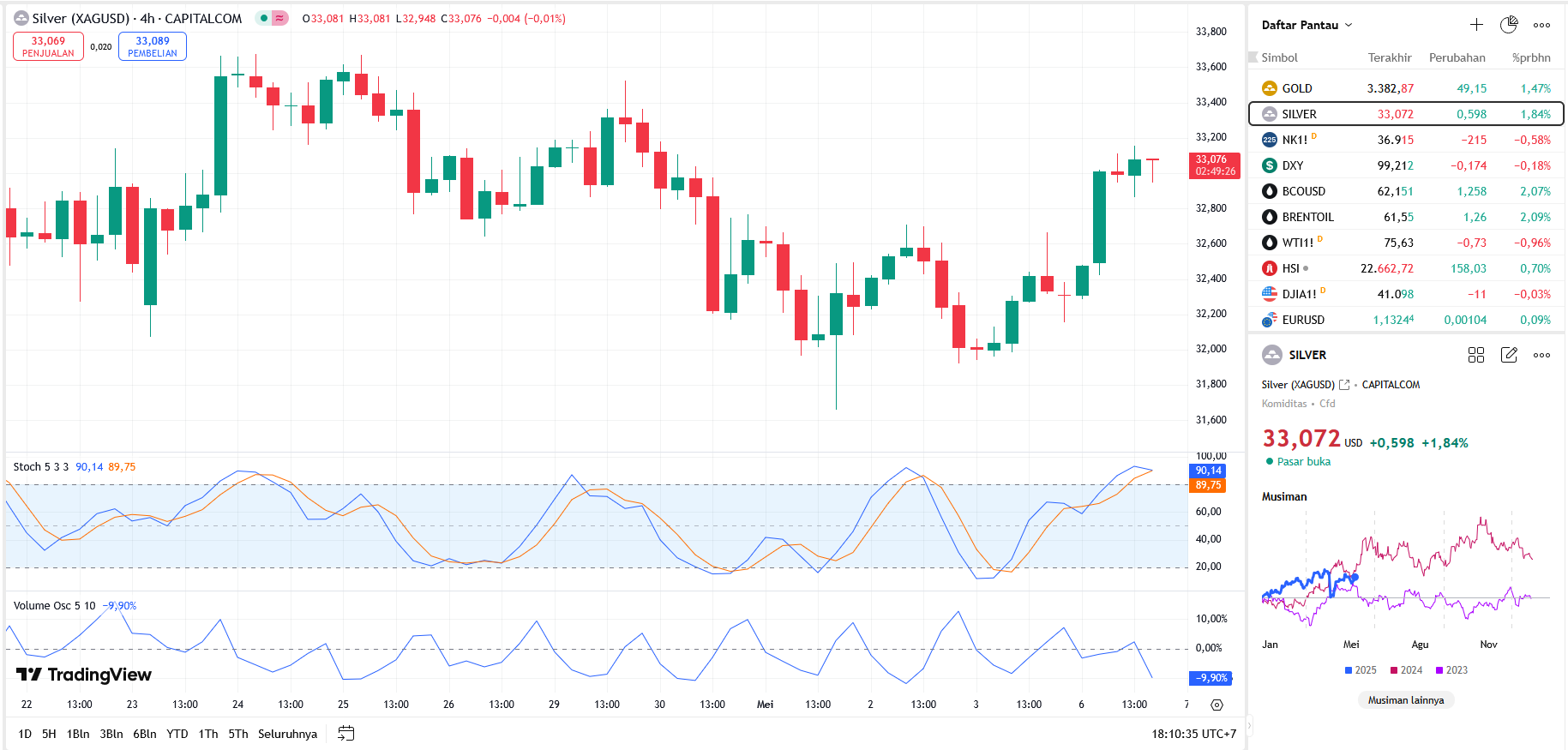Collapse the right sidebar panel with the arrow
The width and height of the screenshot is (1568, 750).
pos(1249,726)
